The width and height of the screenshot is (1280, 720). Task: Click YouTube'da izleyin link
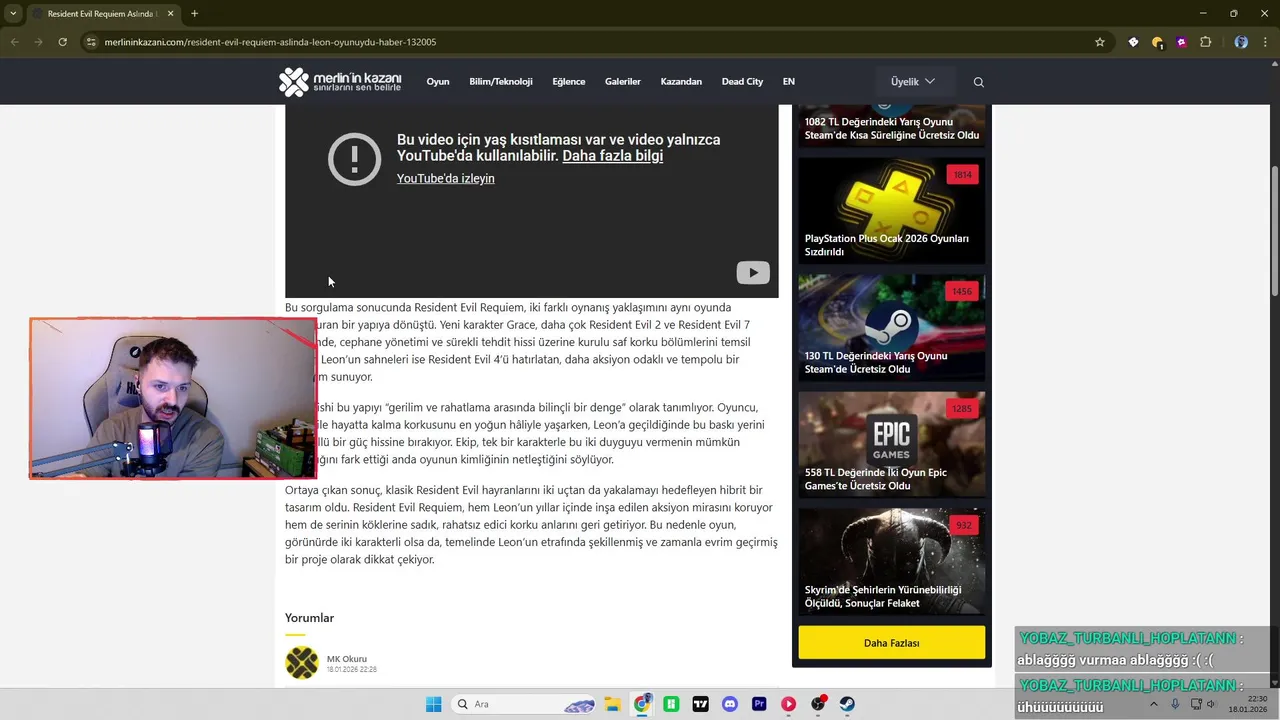pos(446,178)
